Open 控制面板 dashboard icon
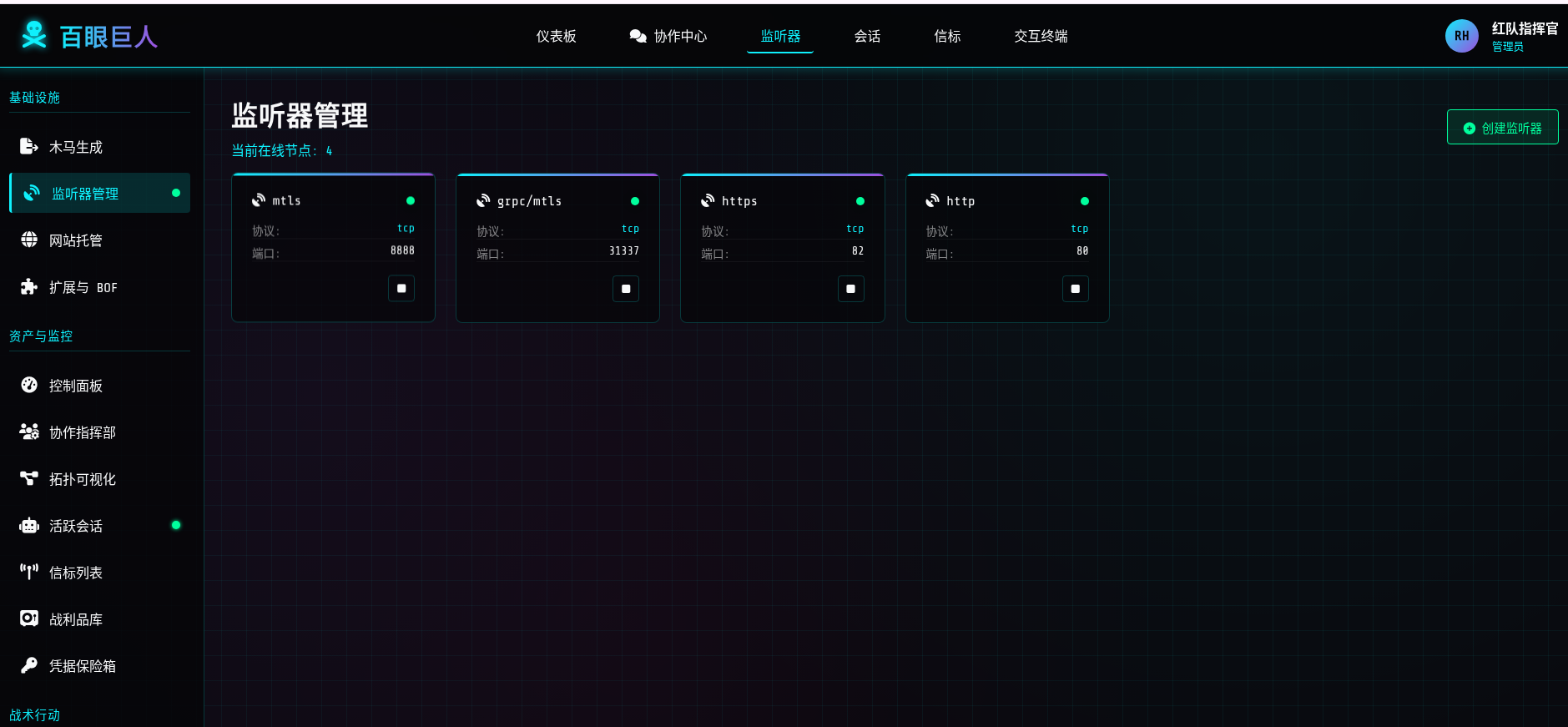This screenshot has width=1568, height=727. tap(29, 386)
